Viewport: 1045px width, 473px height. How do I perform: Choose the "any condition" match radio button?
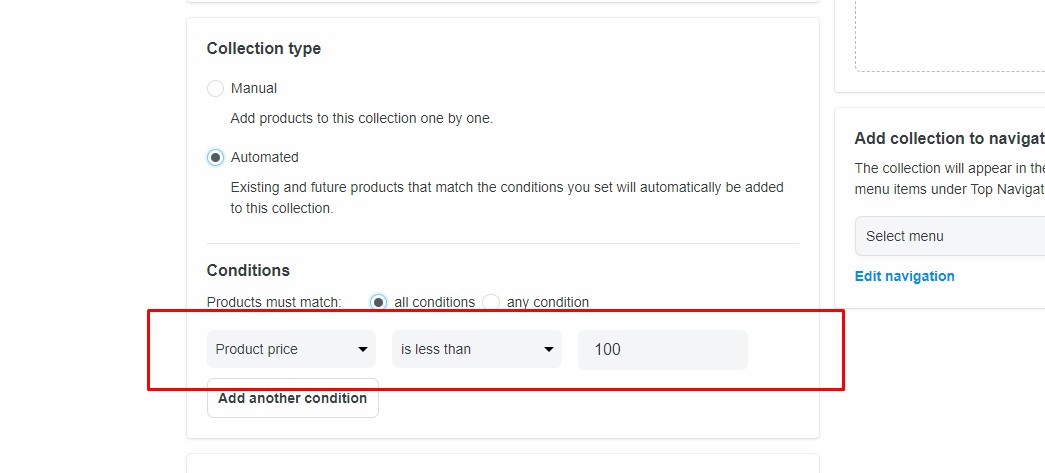pos(491,302)
